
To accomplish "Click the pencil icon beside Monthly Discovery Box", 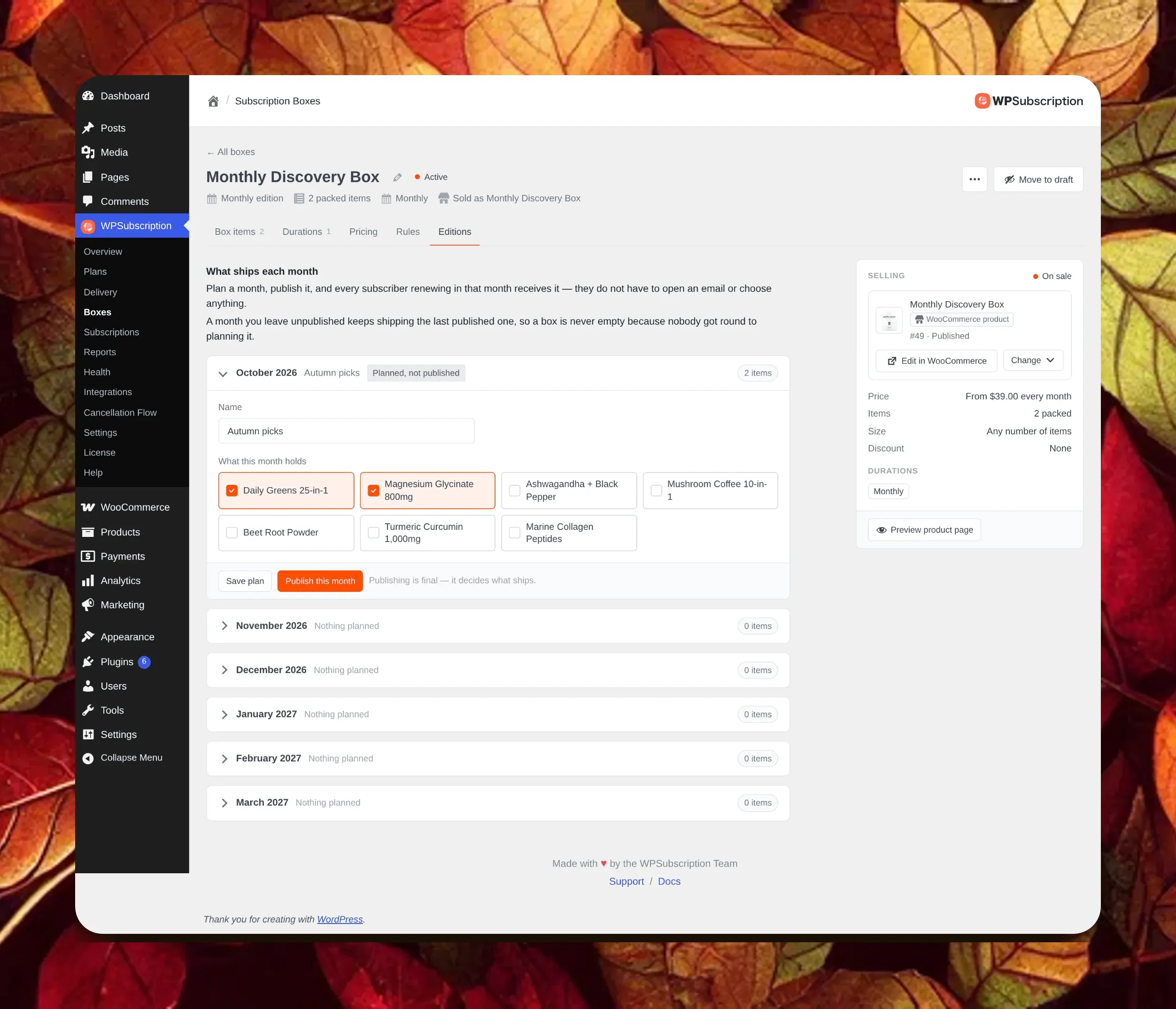I will pyautogui.click(x=397, y=177).
